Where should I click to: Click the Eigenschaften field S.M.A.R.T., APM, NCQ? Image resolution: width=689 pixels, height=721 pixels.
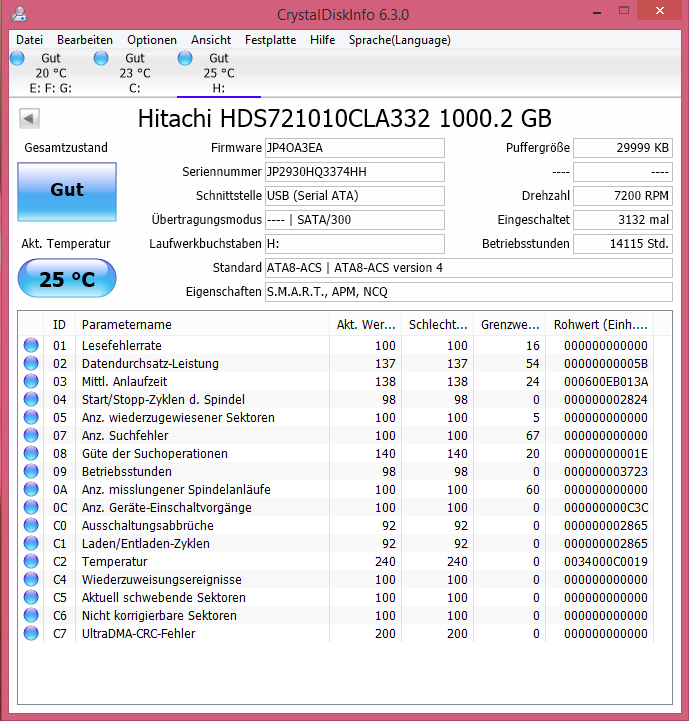tap(469, 292)
